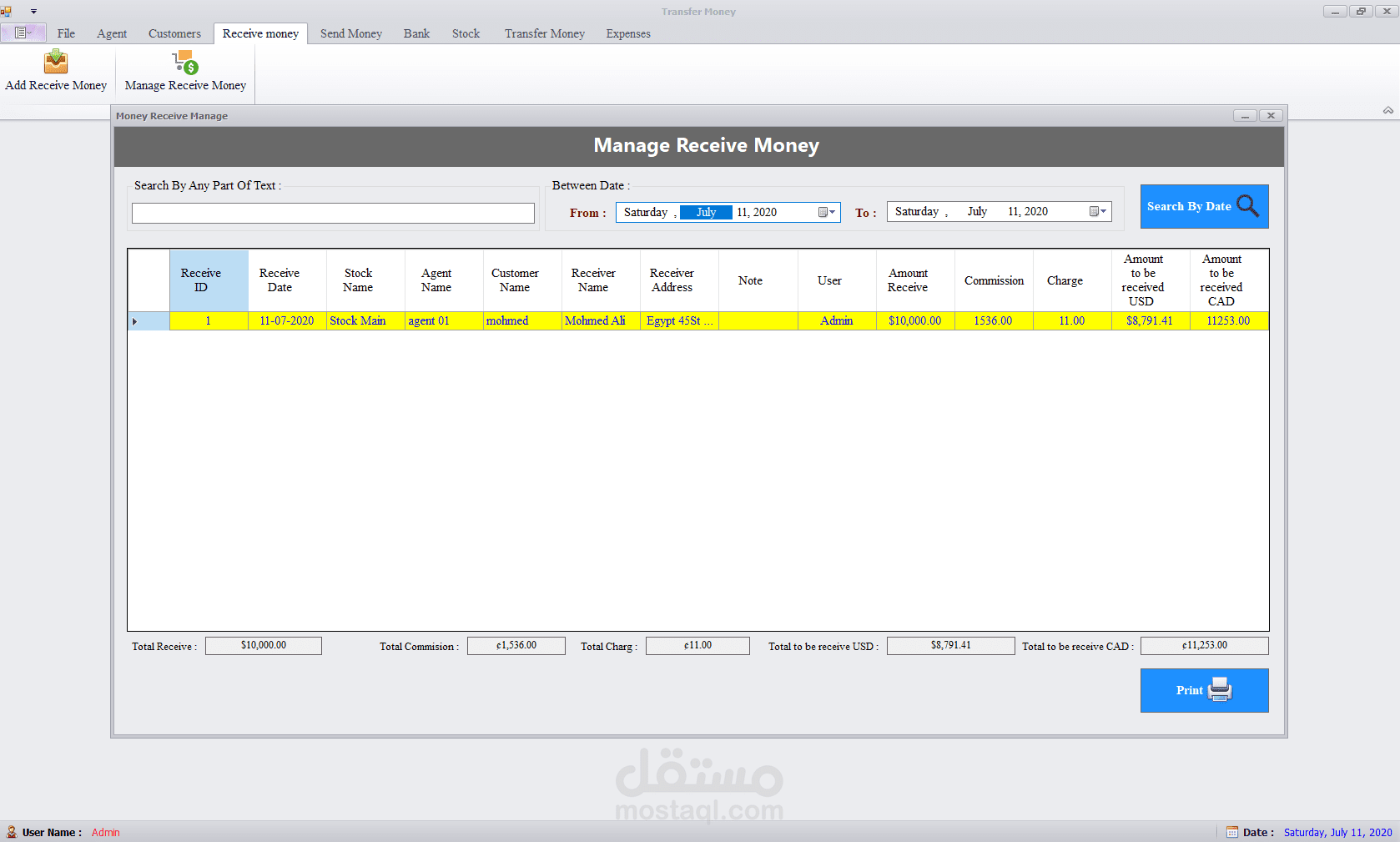Open the Bank tab
Image resolution: width=1400 pixels, height=842 pixels.
(416, 33)
